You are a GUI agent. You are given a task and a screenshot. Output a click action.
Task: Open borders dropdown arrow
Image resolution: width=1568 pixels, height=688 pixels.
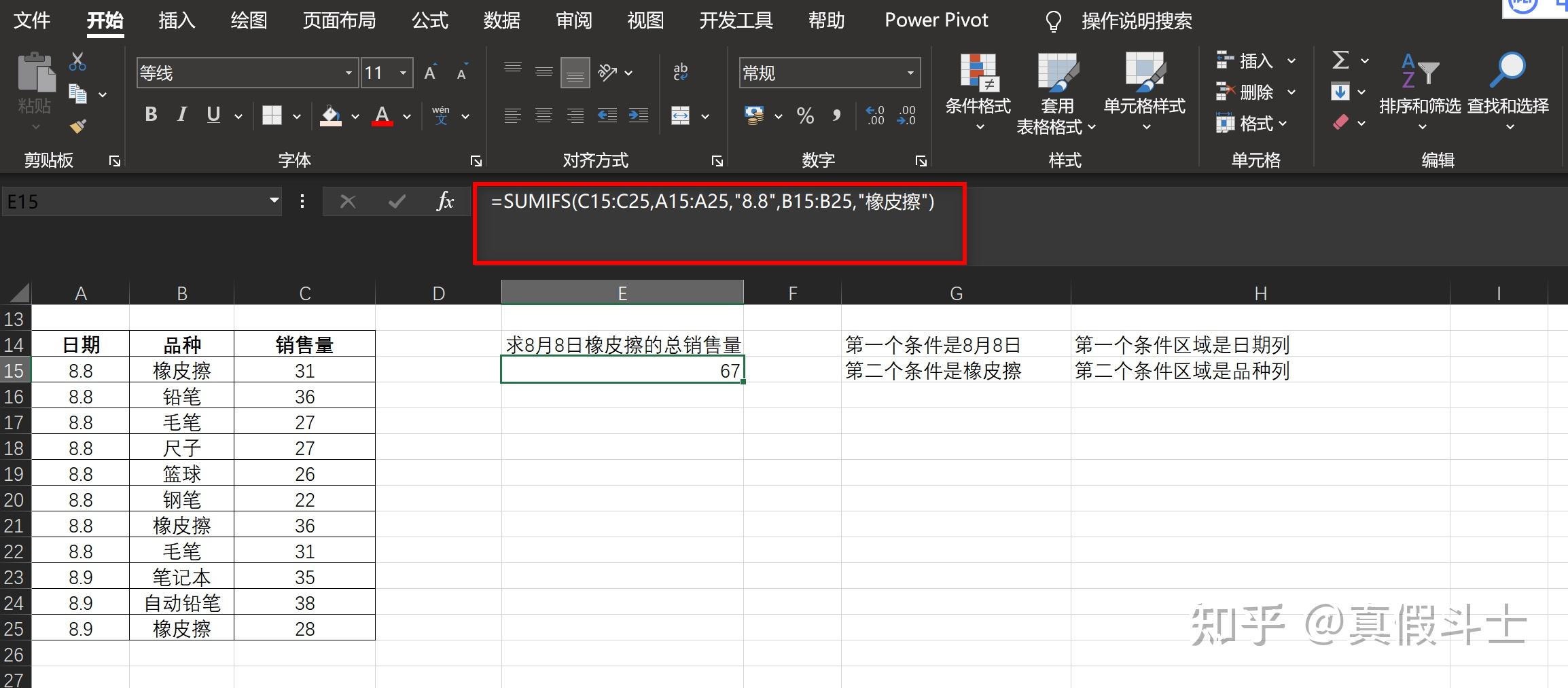point(297,116)
